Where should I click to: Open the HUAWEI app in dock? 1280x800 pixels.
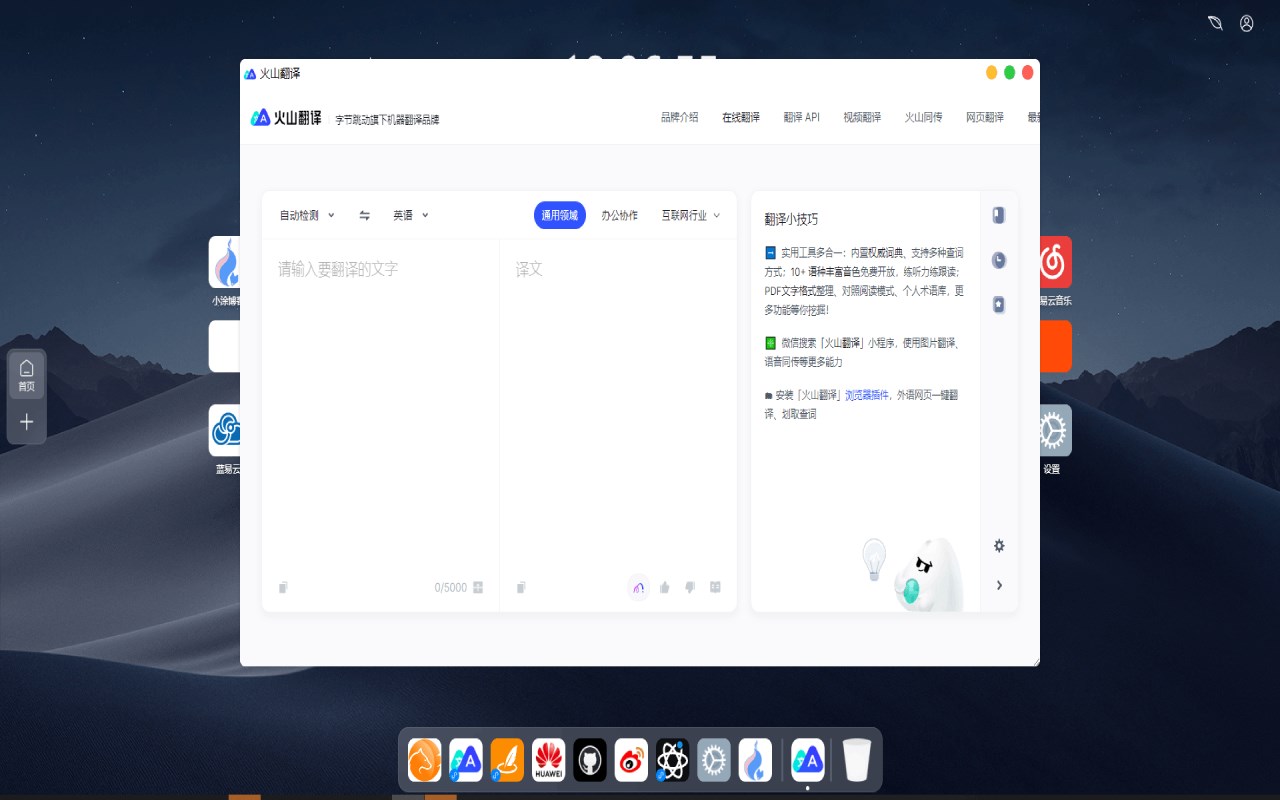tap(549, 760)
